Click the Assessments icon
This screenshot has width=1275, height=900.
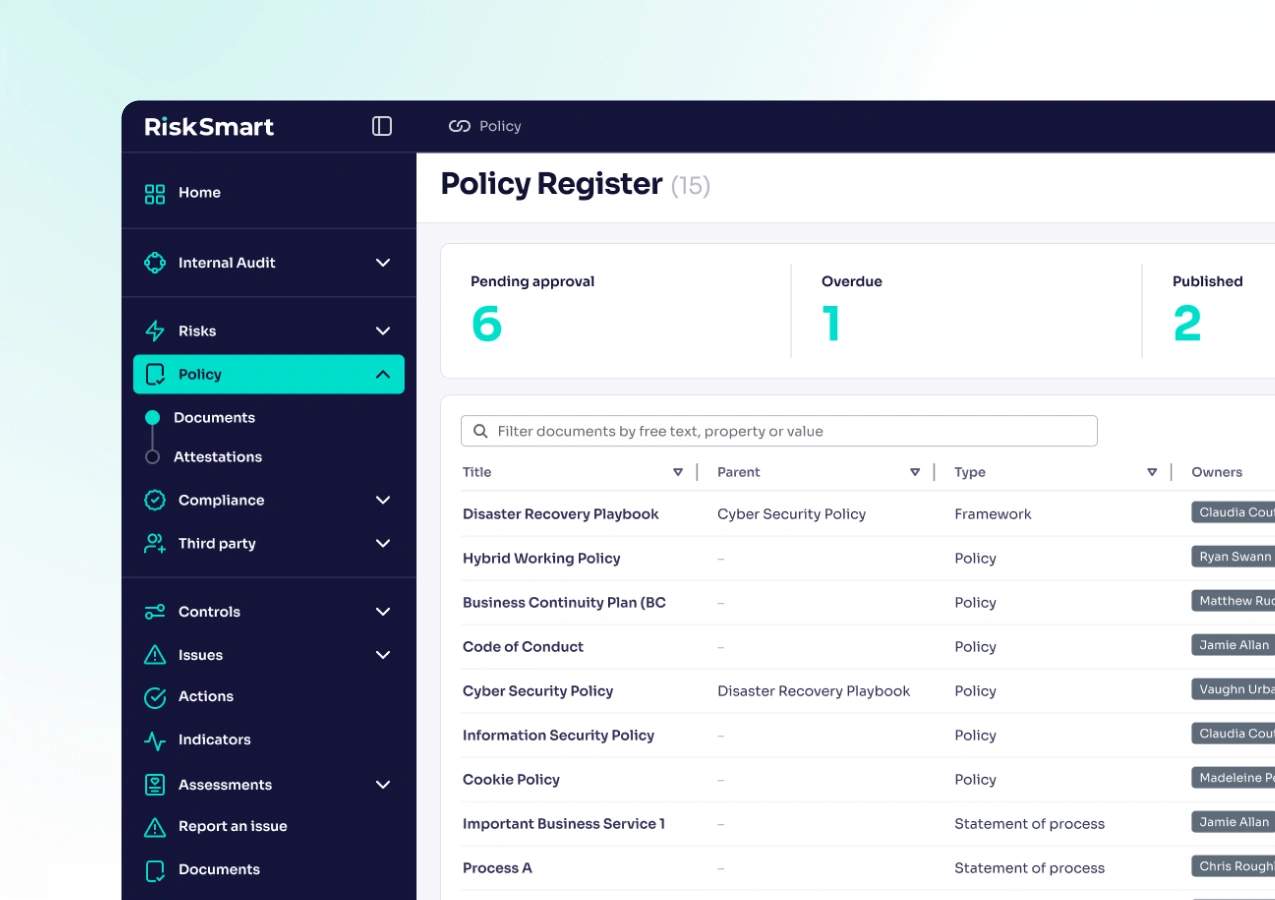[155, 785]
